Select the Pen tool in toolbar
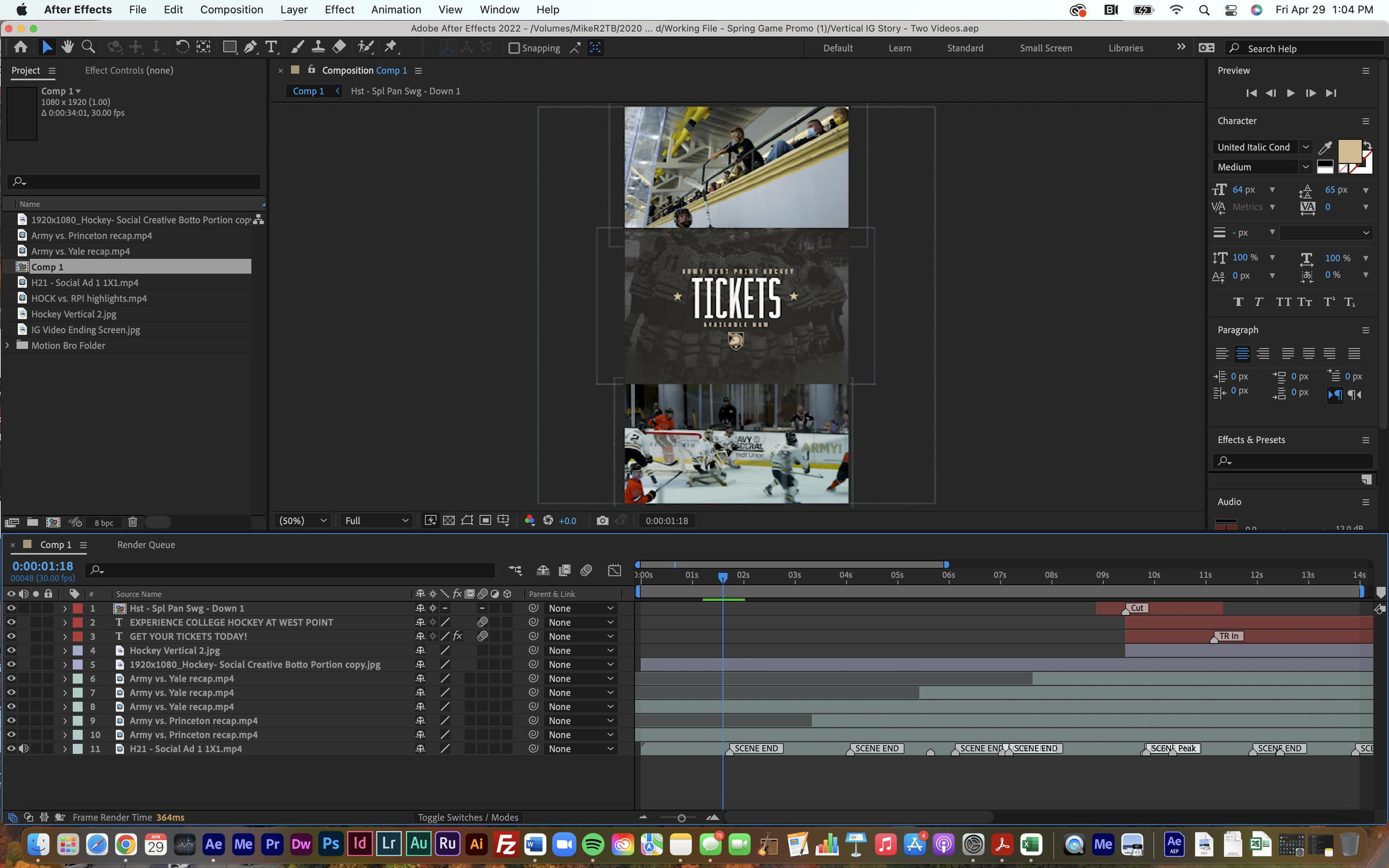This screenshot has width=1389, height=868. click(251, 48)
